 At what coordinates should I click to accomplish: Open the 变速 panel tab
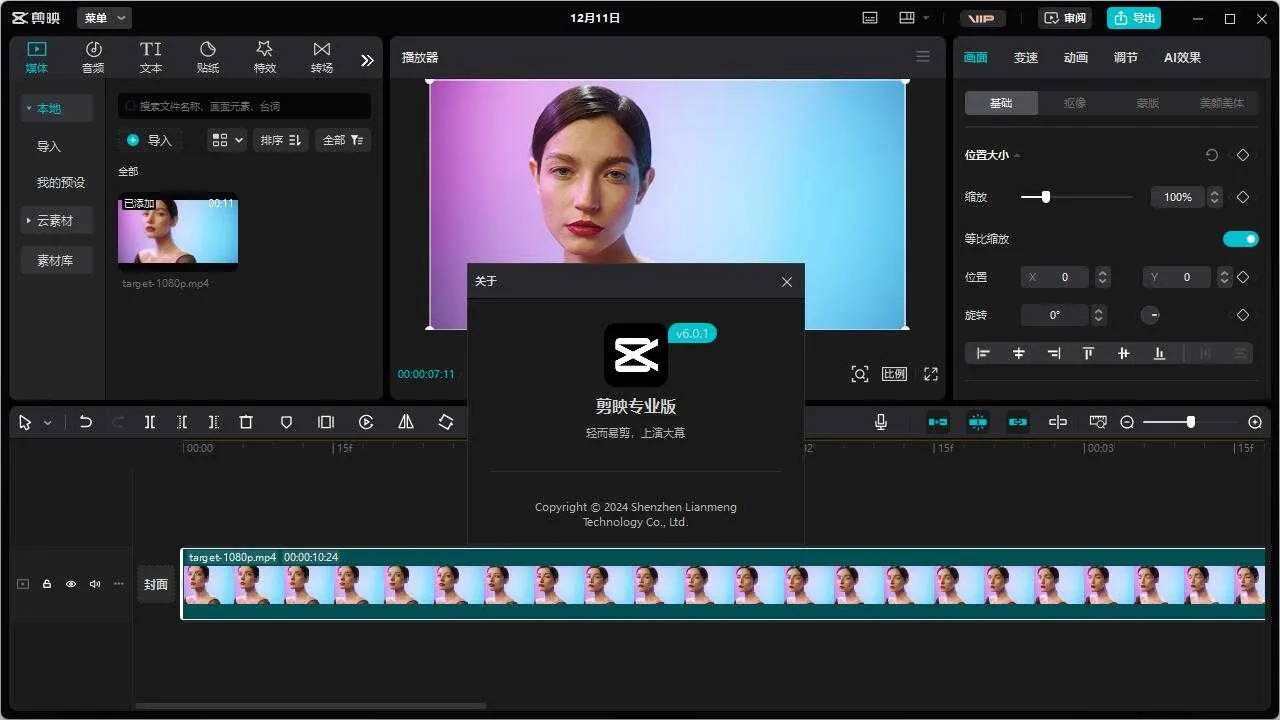pos(1025,57)
